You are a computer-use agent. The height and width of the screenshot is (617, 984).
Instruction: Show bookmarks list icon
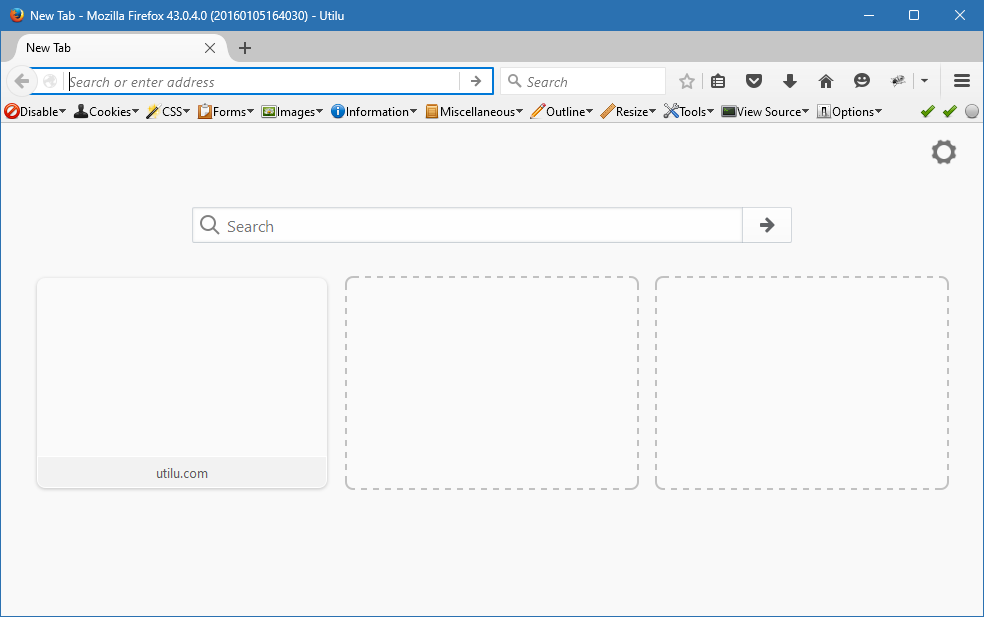718,81
